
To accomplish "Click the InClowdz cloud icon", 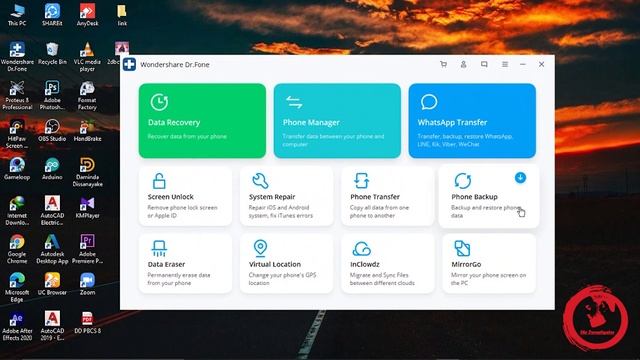I will [x=362, y=248].
